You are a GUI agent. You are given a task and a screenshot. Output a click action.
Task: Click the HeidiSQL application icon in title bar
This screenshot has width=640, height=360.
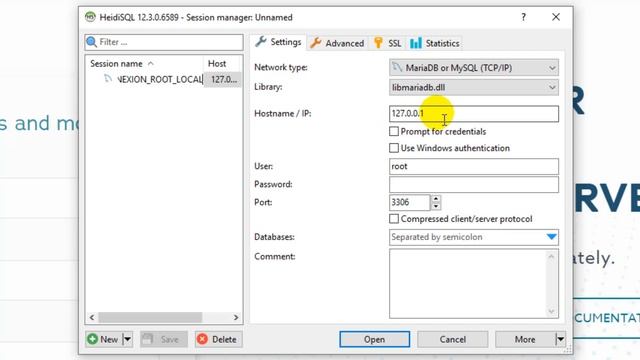[90, 17]
